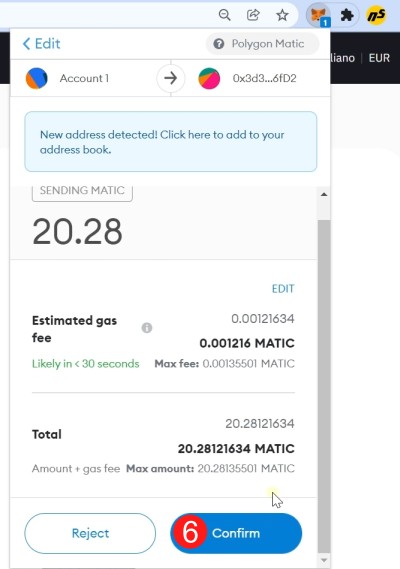The width and height of the screenshot is (400, 569).
Task: Open the Polygon Matic network selector
Action: tap(262, 44)
